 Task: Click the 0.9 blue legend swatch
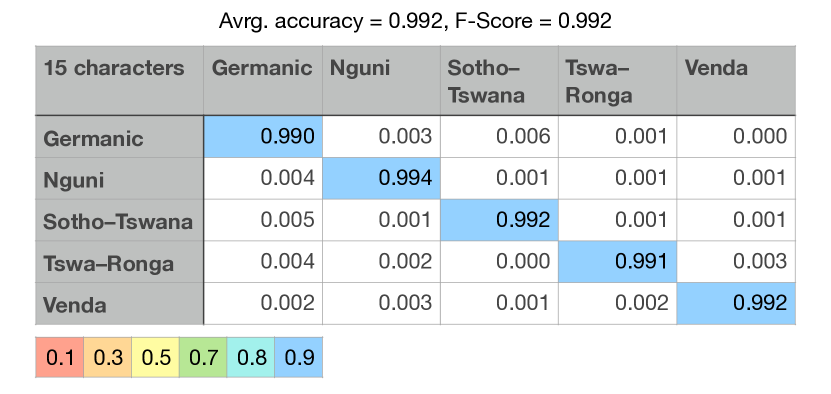pos(298,357)
